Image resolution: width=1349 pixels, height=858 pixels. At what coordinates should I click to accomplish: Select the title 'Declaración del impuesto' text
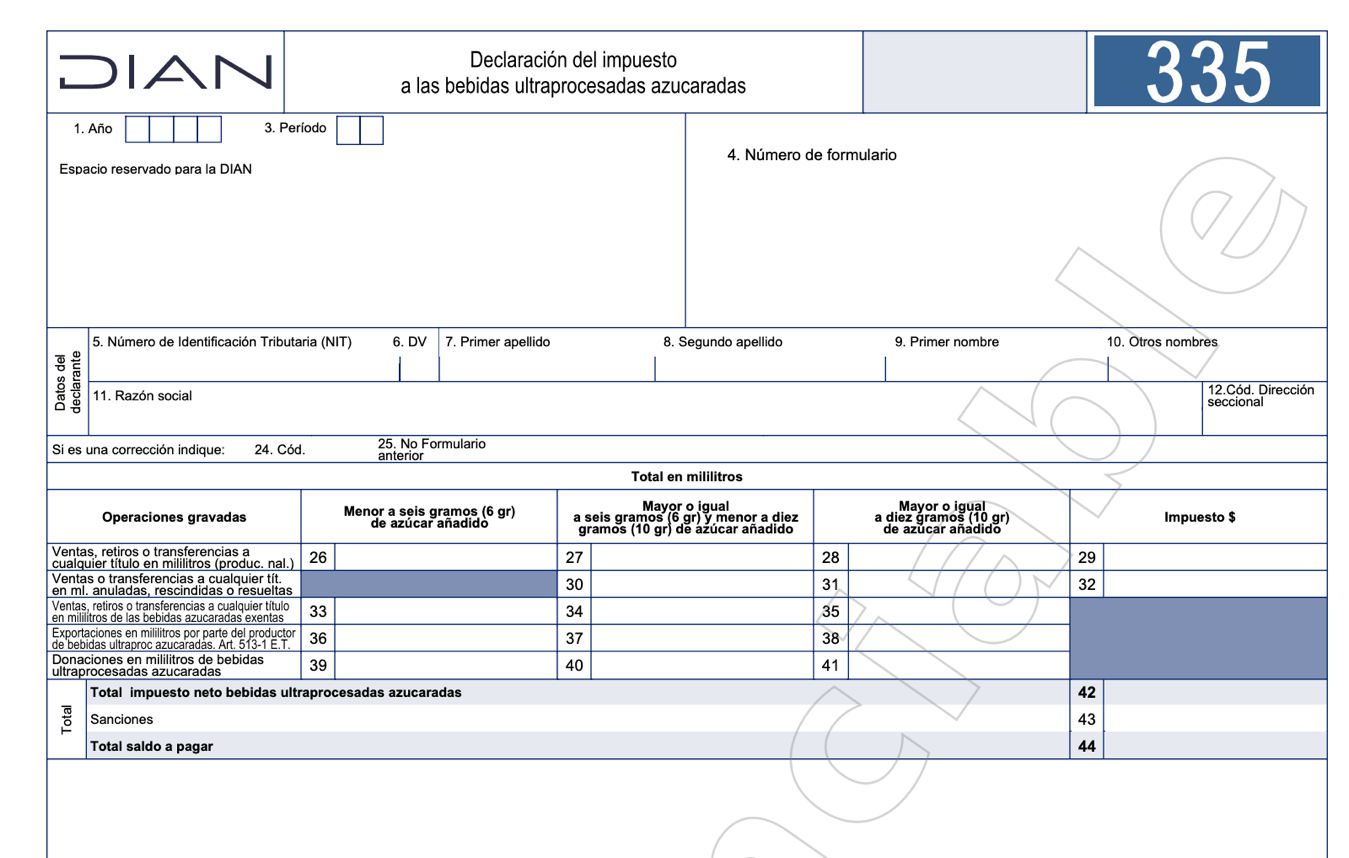point(573,60)
